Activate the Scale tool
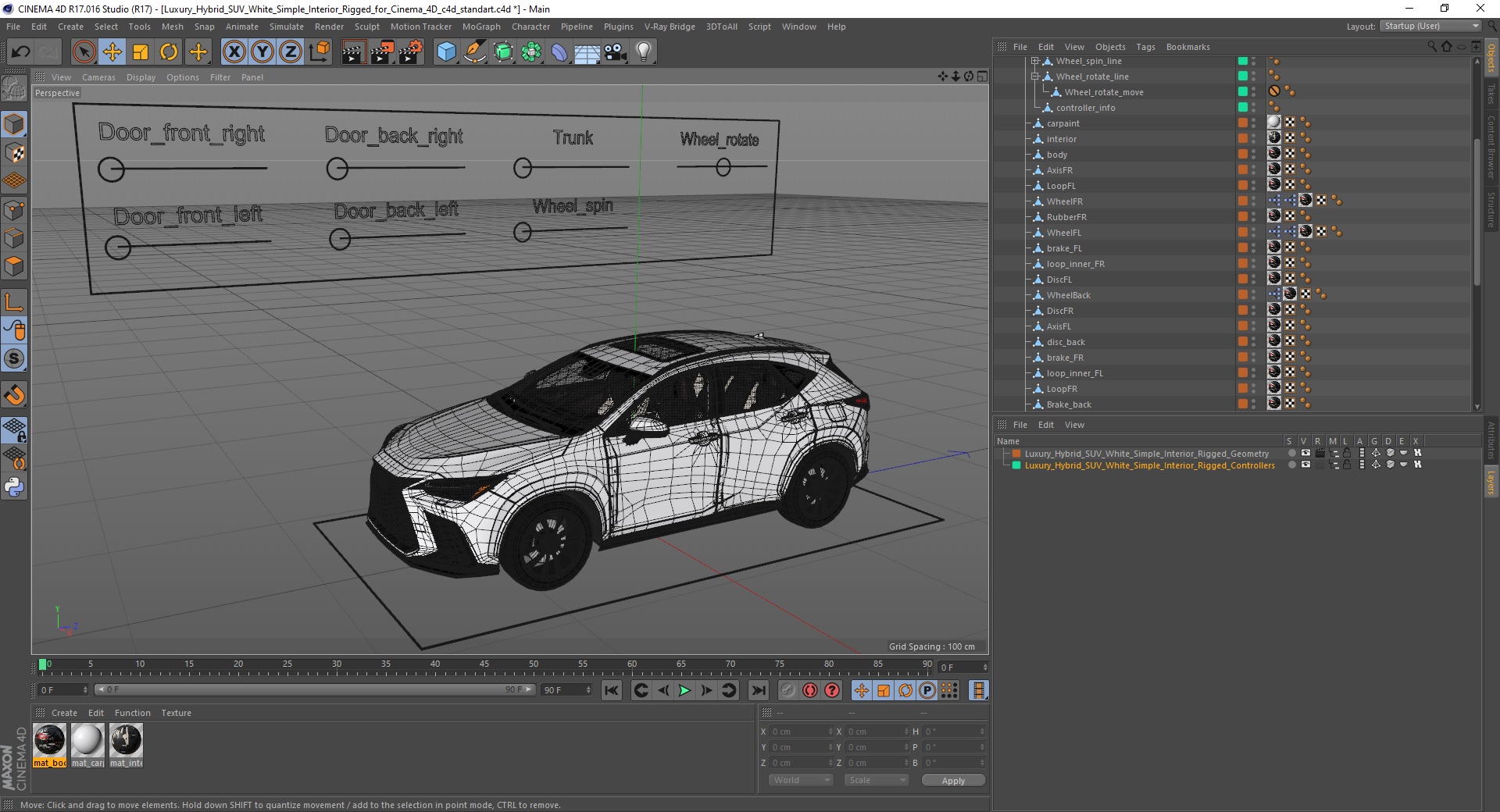Viewport: 1500px width, 812px height. [x=141, y=52]
